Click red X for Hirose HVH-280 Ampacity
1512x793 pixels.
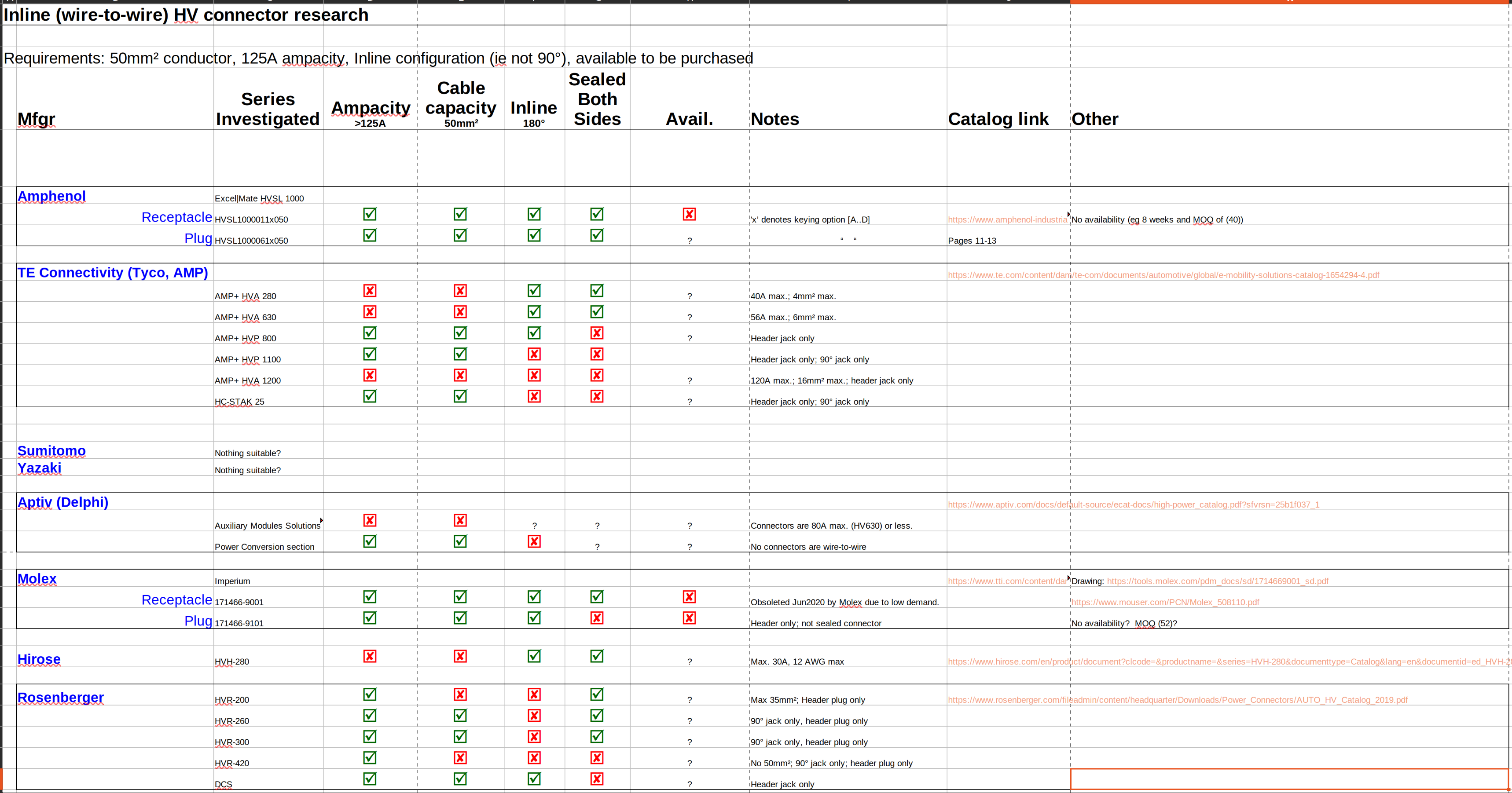point(370,656)
